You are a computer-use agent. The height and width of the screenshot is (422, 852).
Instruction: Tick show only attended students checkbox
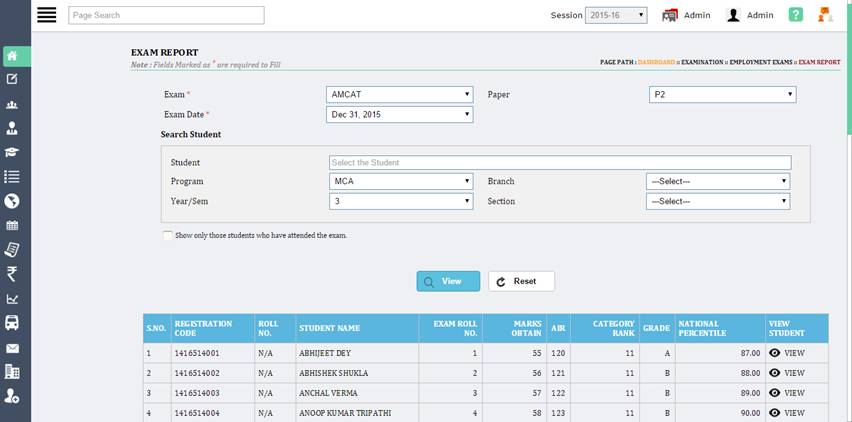(167, 235)
